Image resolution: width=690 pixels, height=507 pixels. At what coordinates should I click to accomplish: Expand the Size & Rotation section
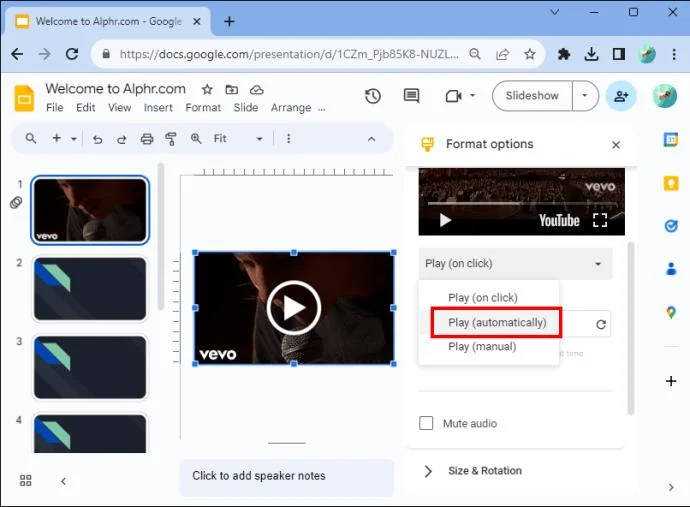484,471
